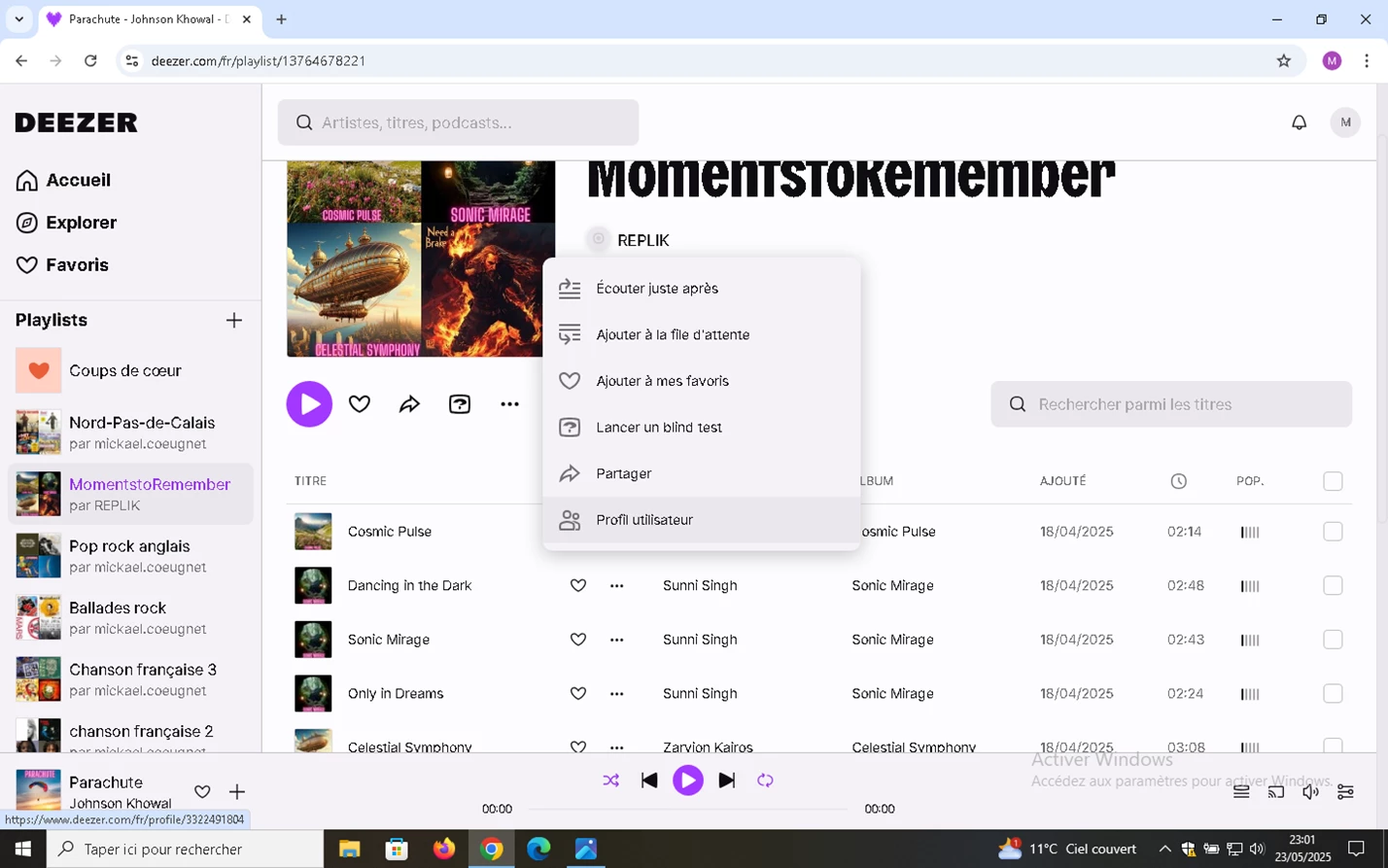Viewport: 1388px width, 868px height.
Task: Open more options for Dancing in the Dark
Action: (x=616, y=585)
